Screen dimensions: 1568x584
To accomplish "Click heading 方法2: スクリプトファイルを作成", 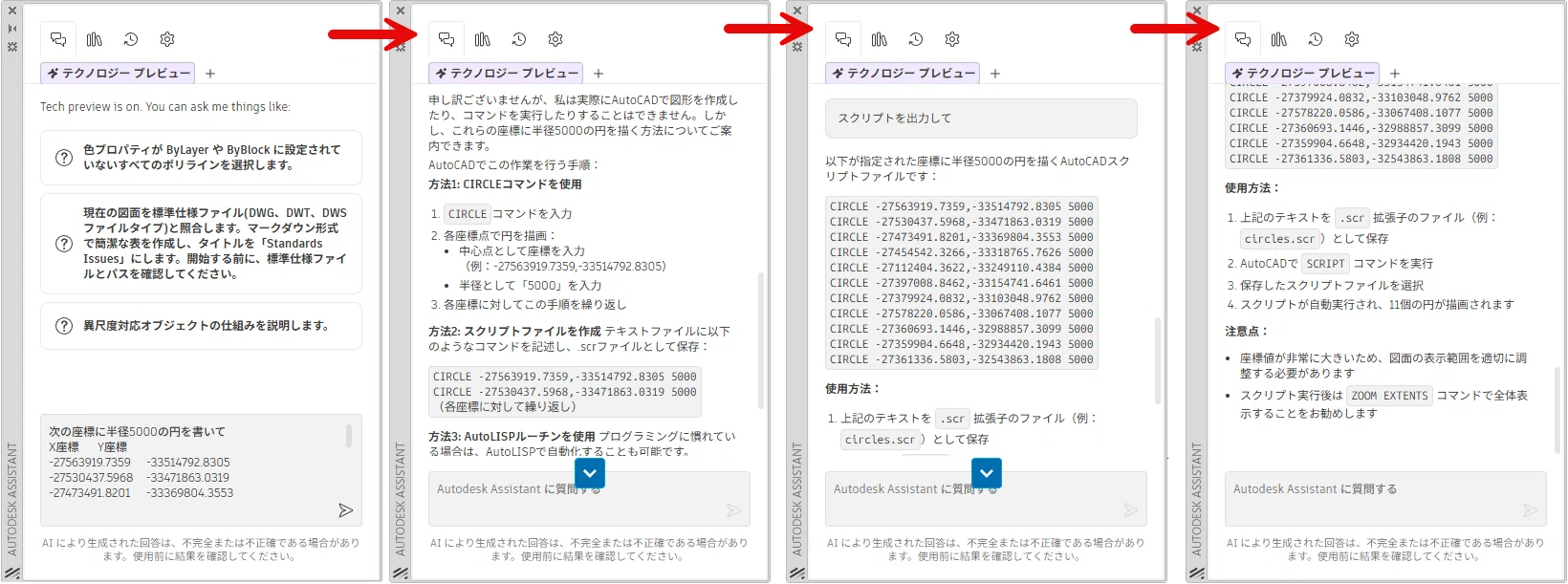I will pos(514,332).
